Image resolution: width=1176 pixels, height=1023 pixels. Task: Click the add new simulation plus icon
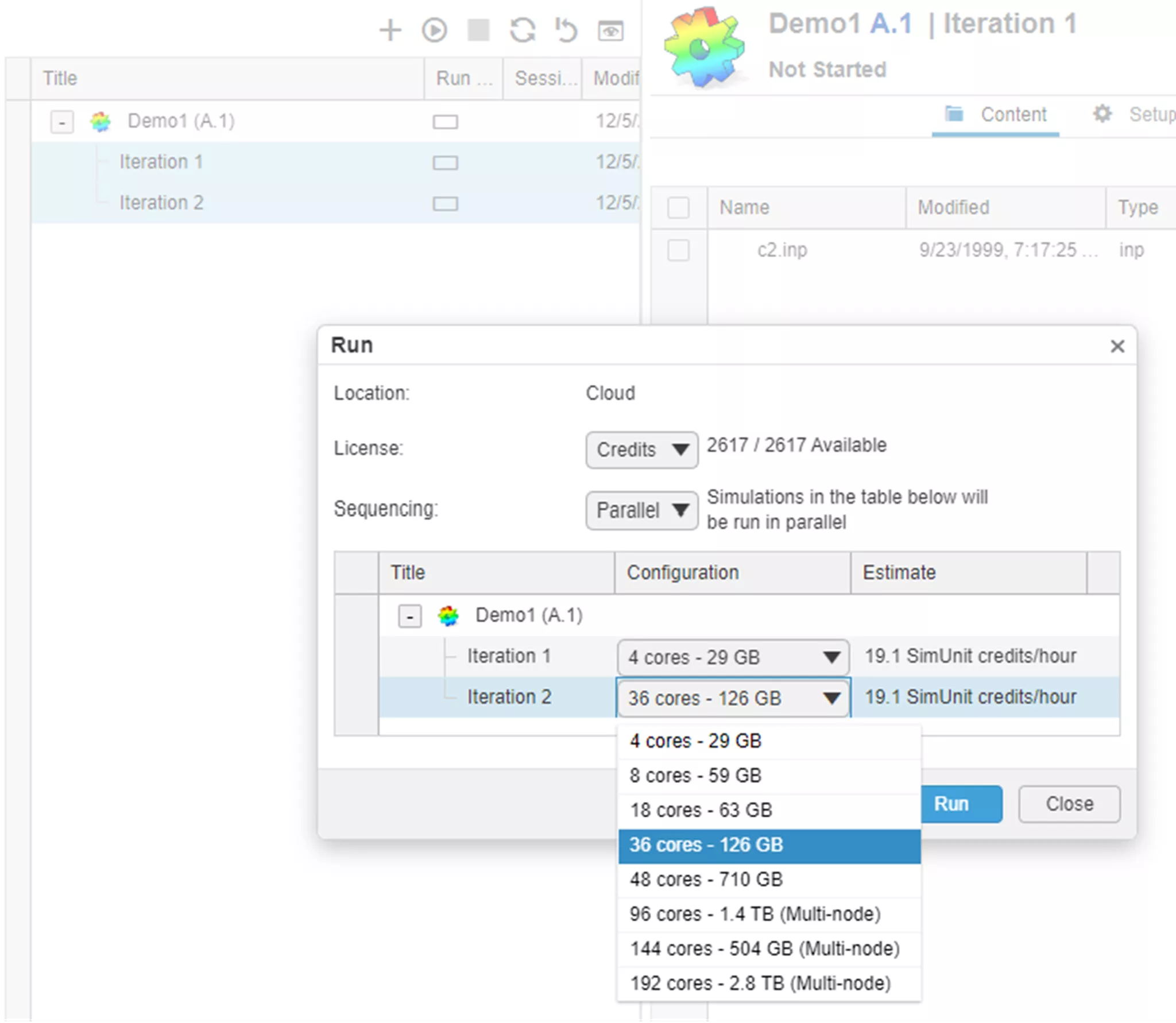click(x=390, y=30)
